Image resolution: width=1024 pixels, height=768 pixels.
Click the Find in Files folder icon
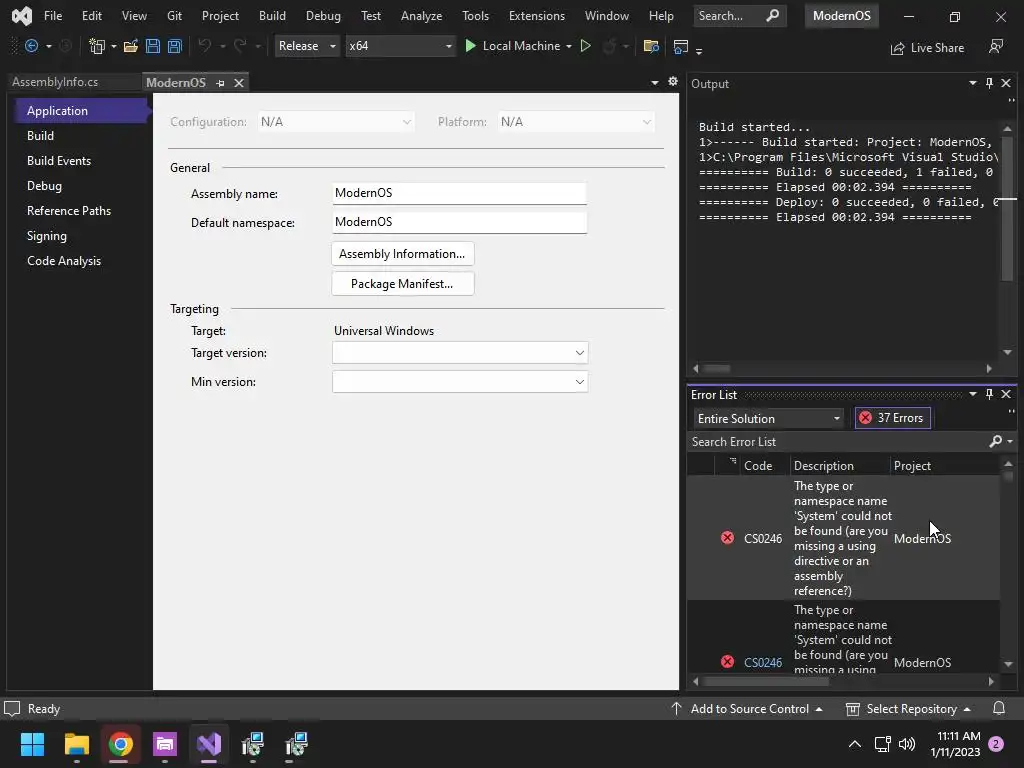(x=650, y=46)
